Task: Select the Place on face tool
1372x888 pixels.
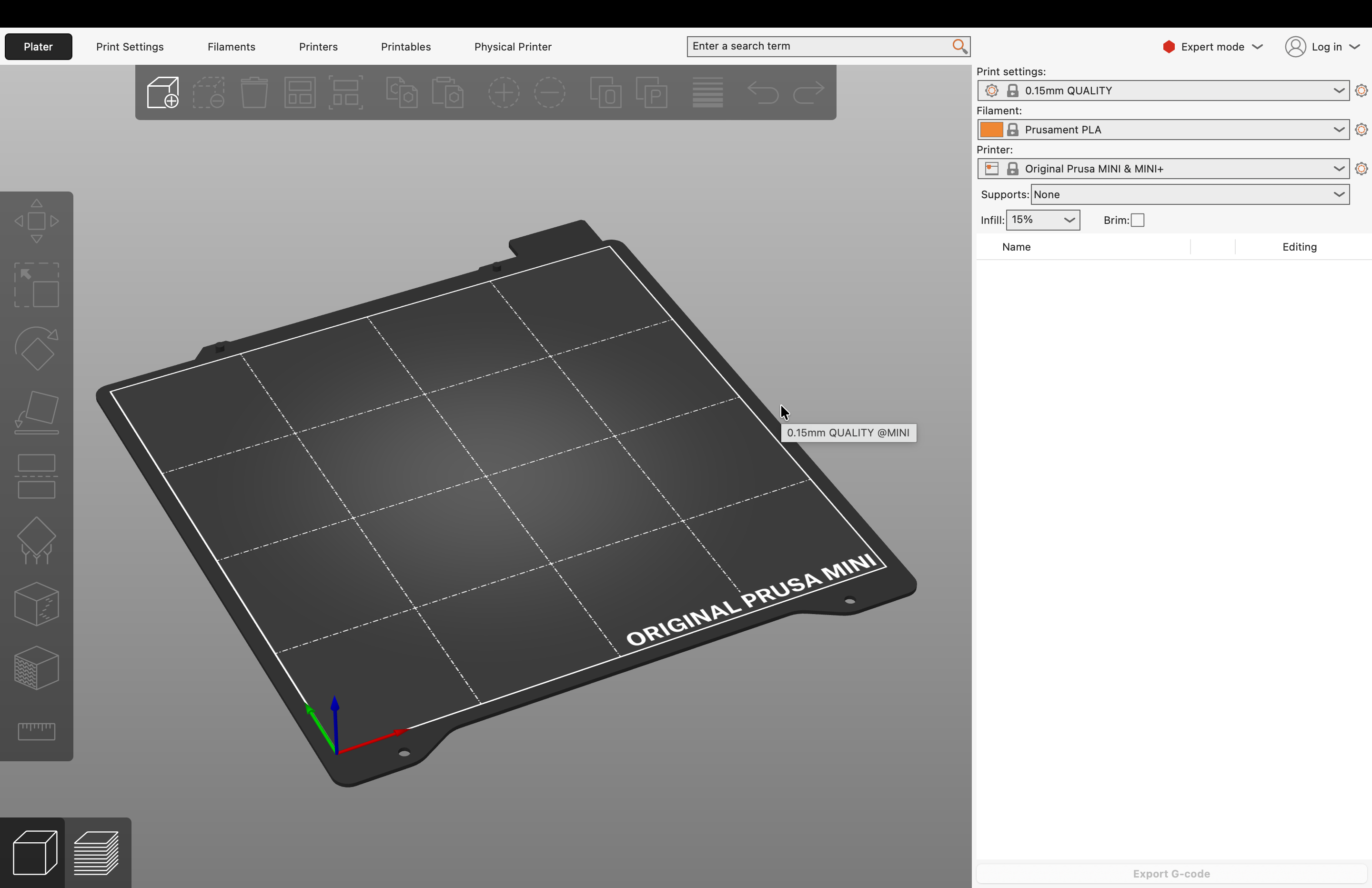Action: (36, 412)
